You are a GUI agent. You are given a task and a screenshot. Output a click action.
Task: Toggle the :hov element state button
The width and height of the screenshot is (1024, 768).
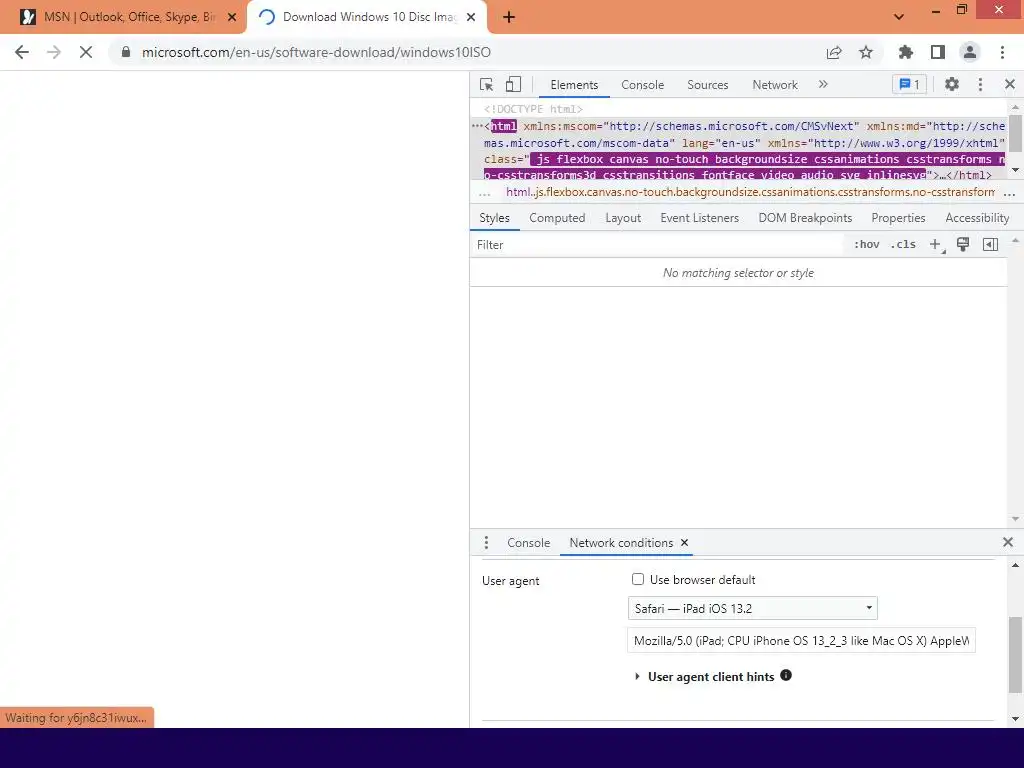(867, 244)
